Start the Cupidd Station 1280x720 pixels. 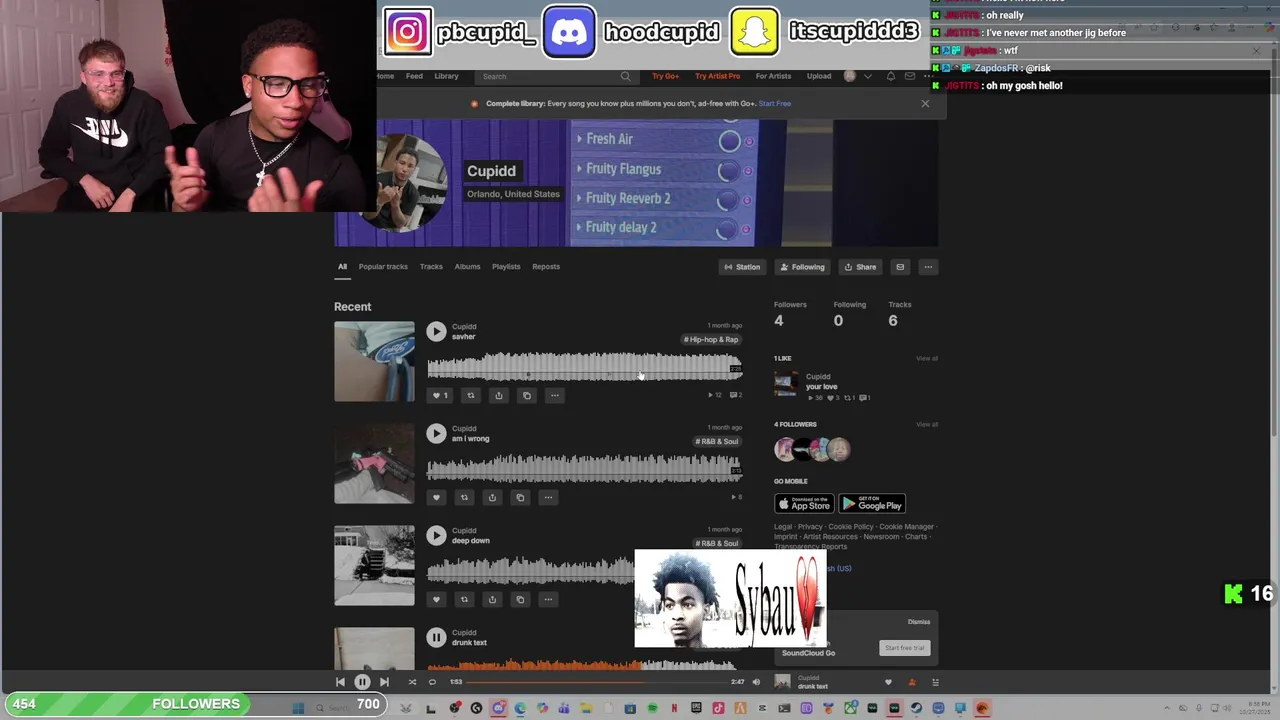[x=742, y=267]
